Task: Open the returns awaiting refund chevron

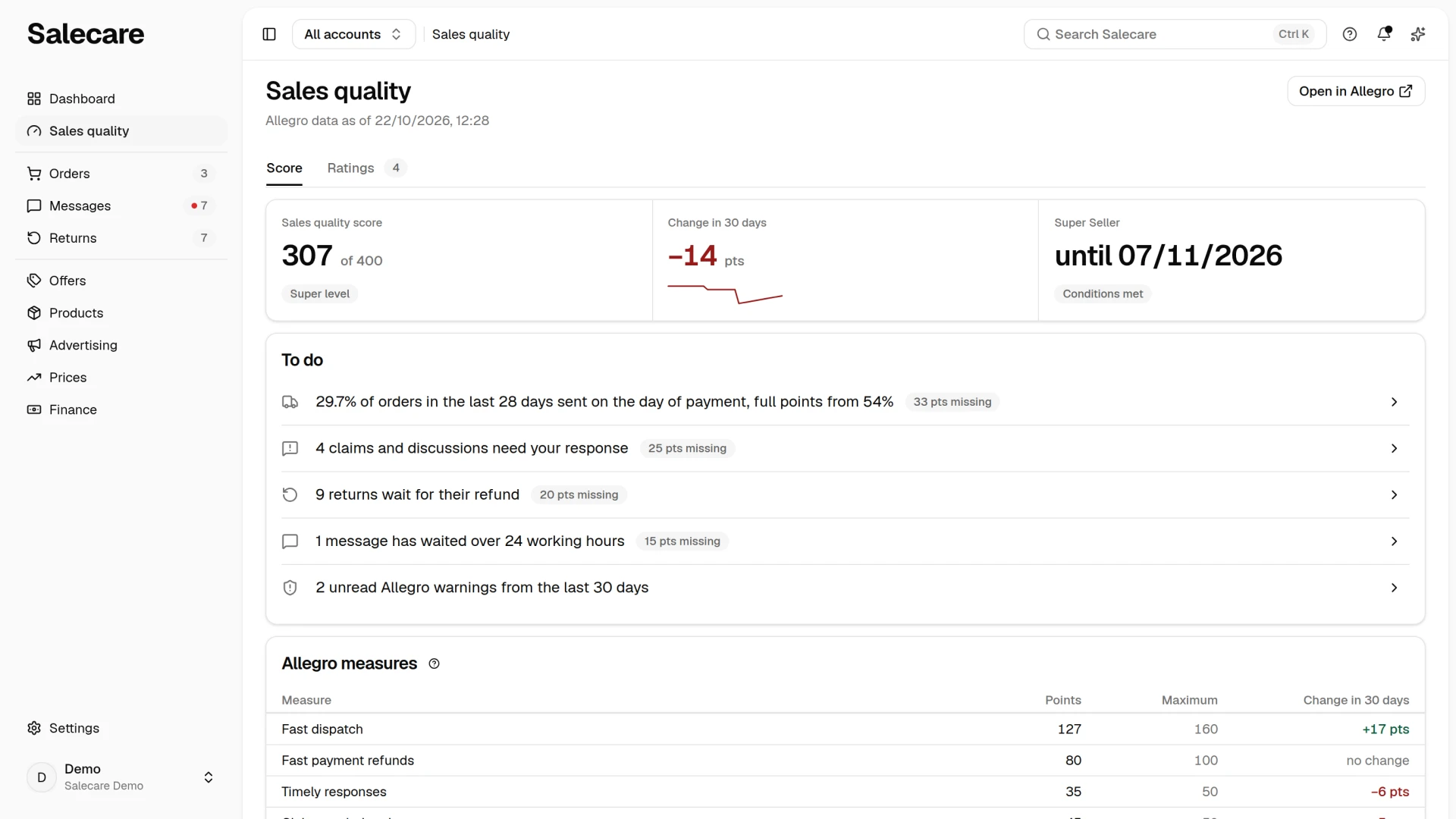Action: (x=1394, y=494)
